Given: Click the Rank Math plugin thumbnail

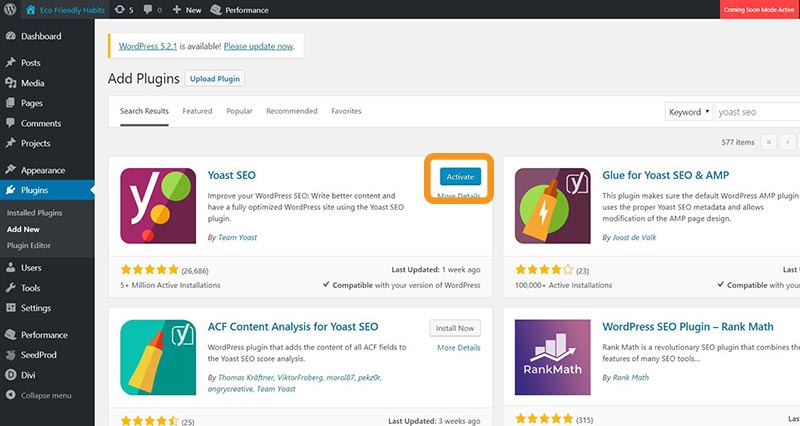Looking at the screenshot, I should point(553,357).
